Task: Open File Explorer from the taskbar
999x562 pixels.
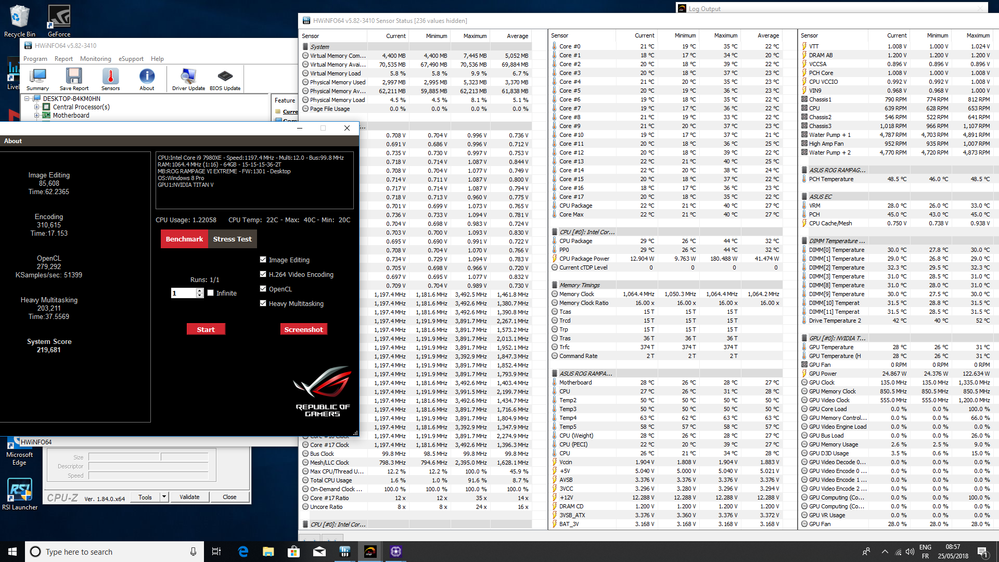Action: coord(268,552)
